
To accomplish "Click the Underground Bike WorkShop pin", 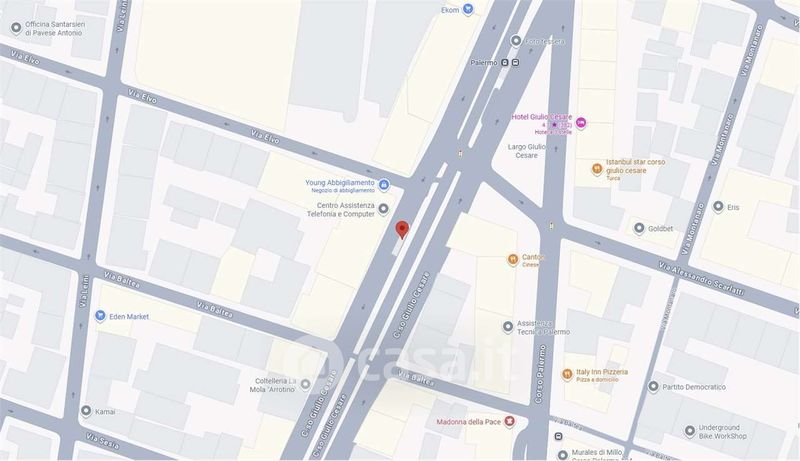I will point(690,431).
